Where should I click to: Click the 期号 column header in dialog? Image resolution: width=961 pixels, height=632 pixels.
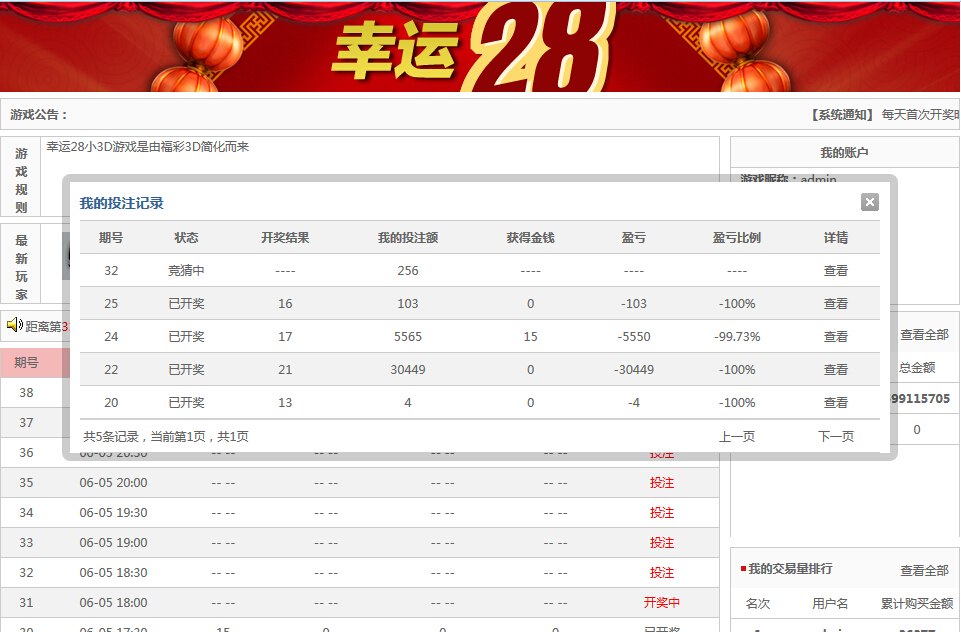[111, 238]
